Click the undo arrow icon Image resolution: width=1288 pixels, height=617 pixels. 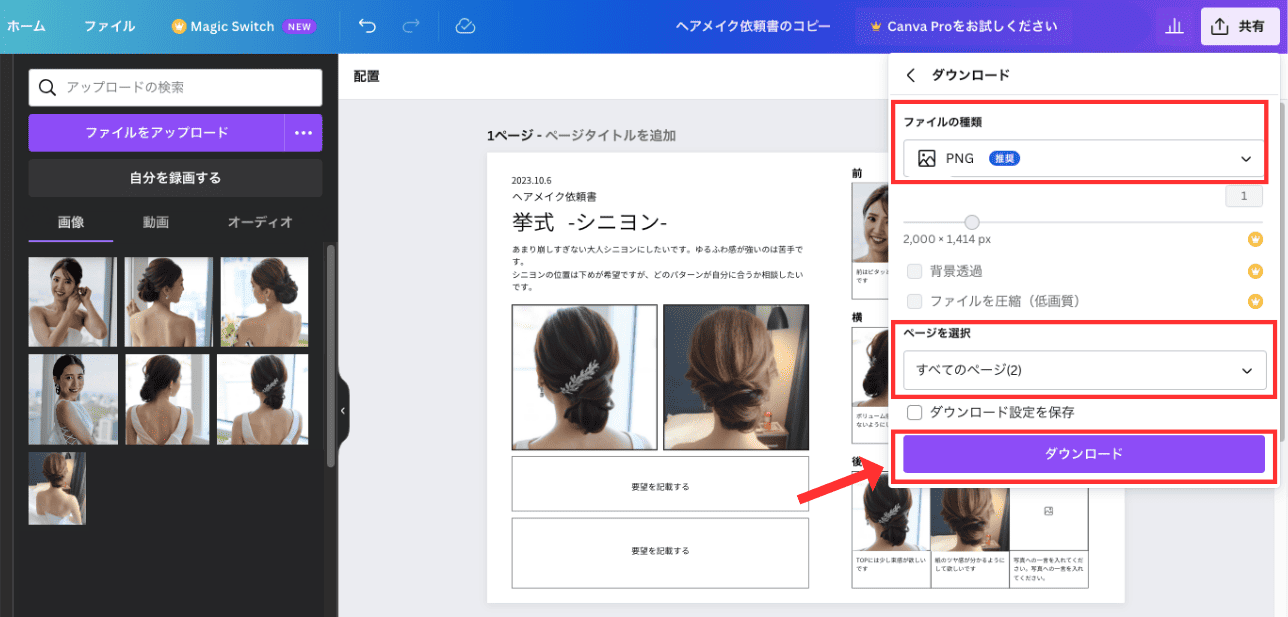[x=367, y=27]
